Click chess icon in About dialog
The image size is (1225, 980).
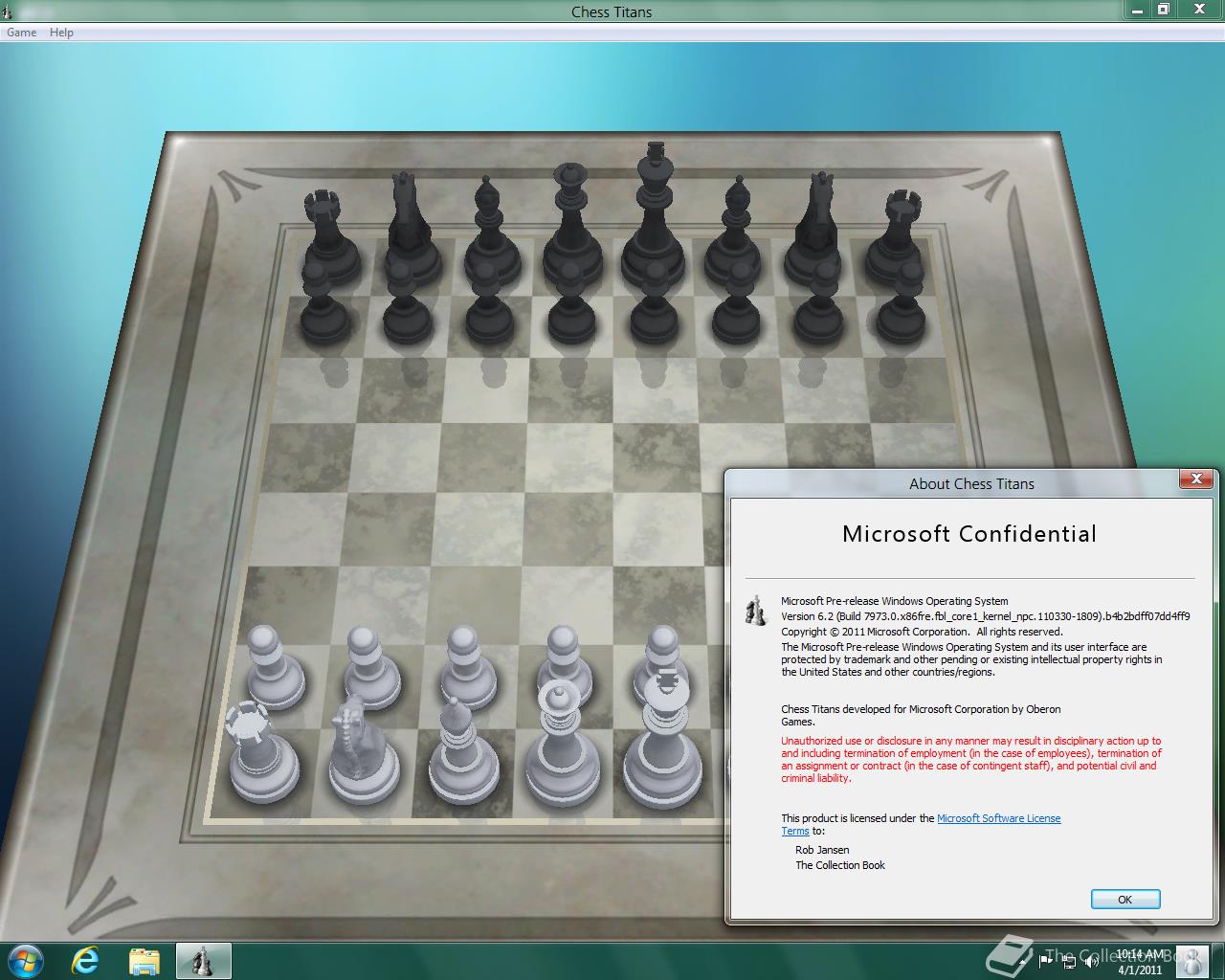[756, 611]
